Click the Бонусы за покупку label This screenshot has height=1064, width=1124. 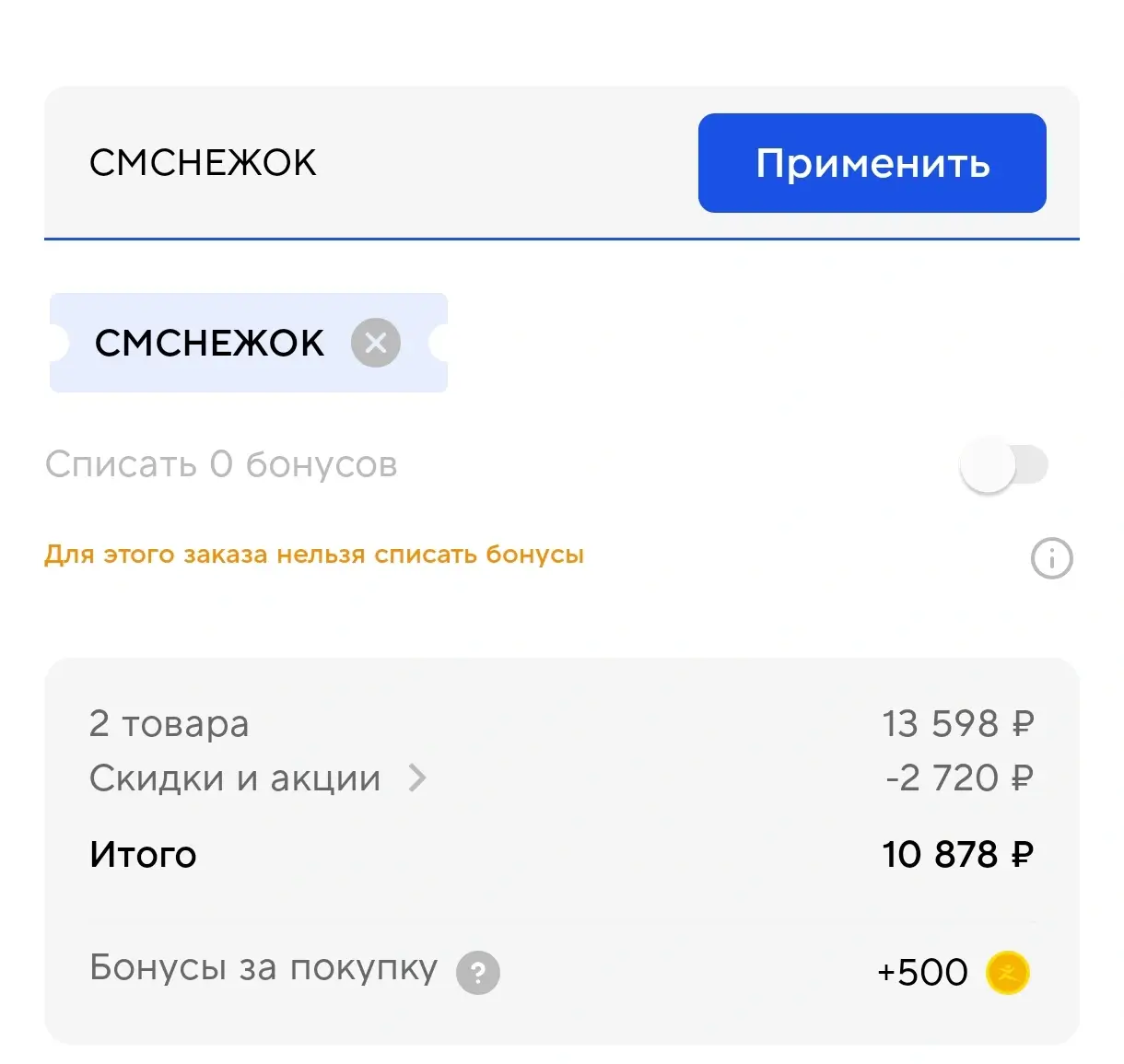click(x=263, y=968)
